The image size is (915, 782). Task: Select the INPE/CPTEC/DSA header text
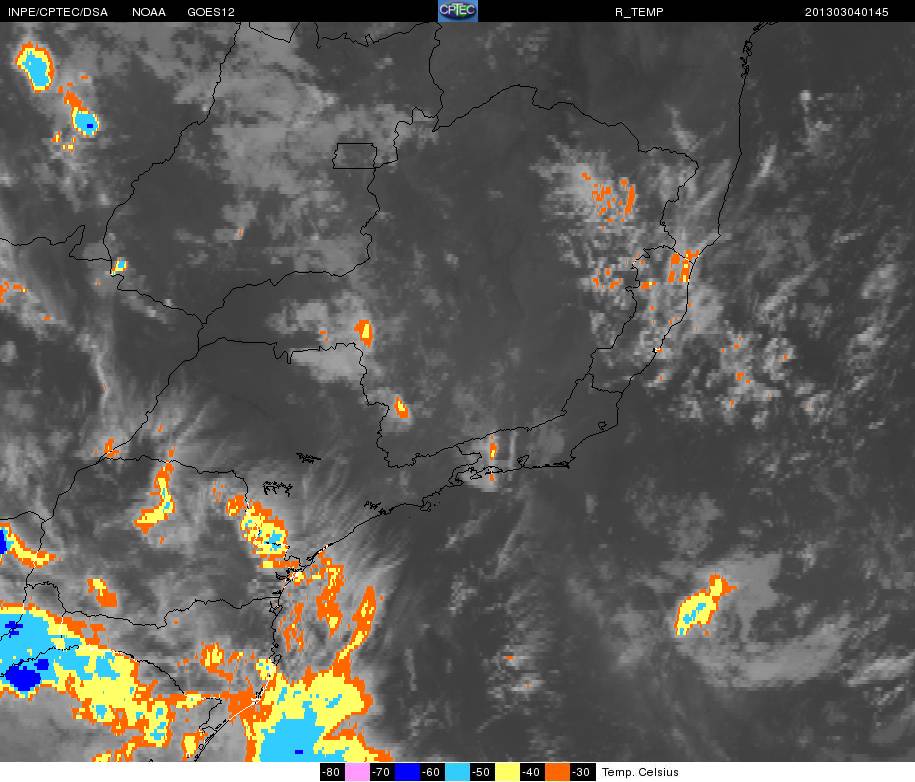point(58,12)
